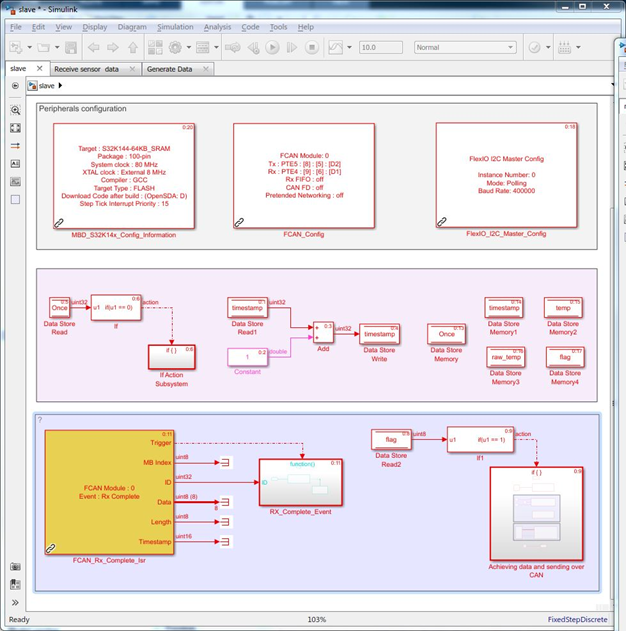Close the Receive sensor data tab
The width and height of the screenshot is (626, 631).
click(132, 69)
